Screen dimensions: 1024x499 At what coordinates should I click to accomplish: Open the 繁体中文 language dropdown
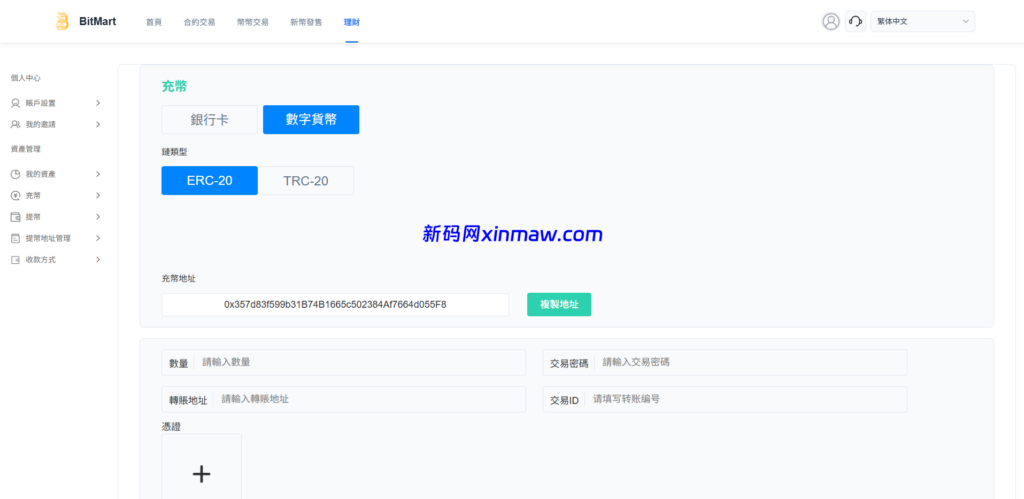click(922, 22)
